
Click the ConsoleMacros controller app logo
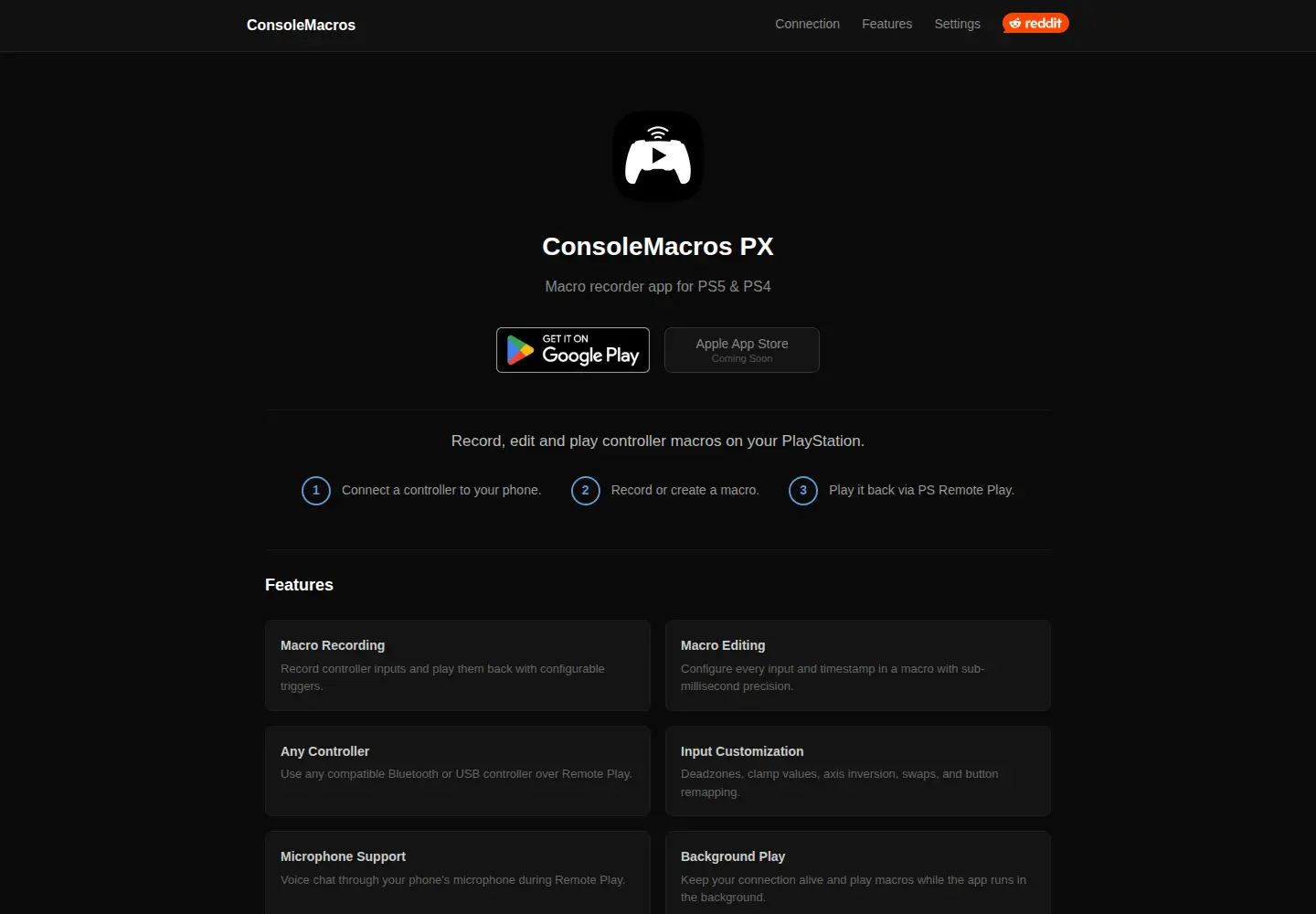point(658,156)
